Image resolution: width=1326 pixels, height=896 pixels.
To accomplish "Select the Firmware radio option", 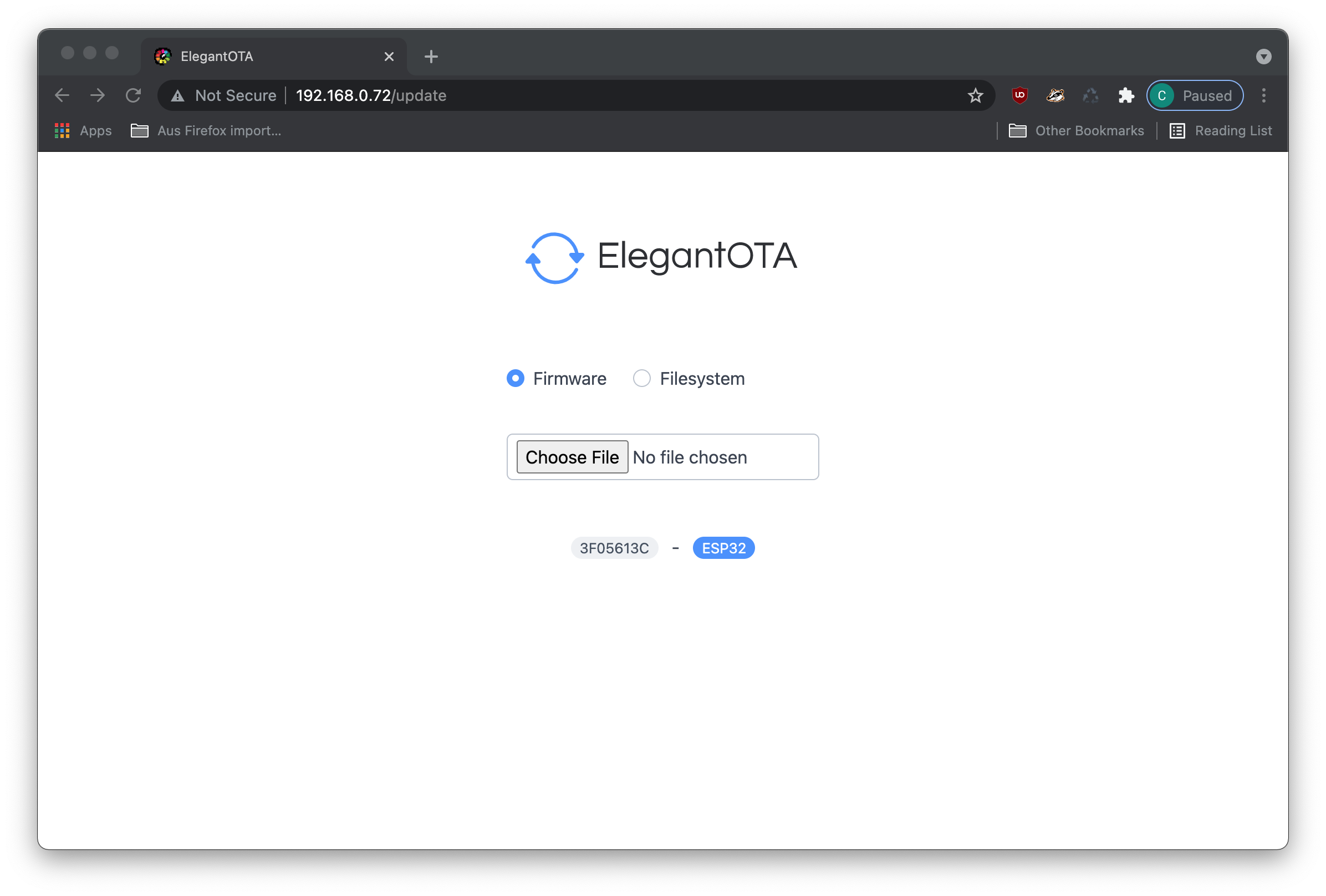I will pos(515,378).
